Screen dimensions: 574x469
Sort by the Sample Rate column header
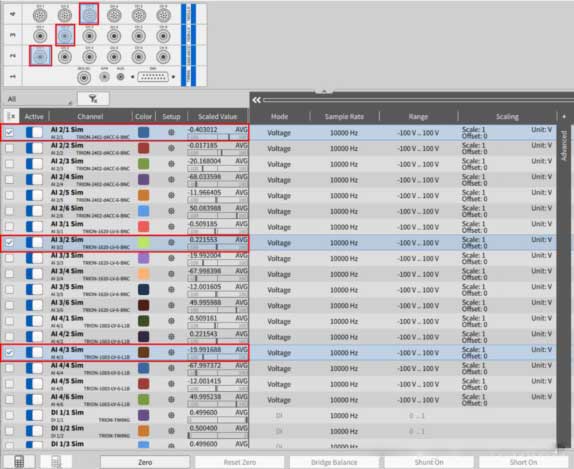(x=344, y=116)
